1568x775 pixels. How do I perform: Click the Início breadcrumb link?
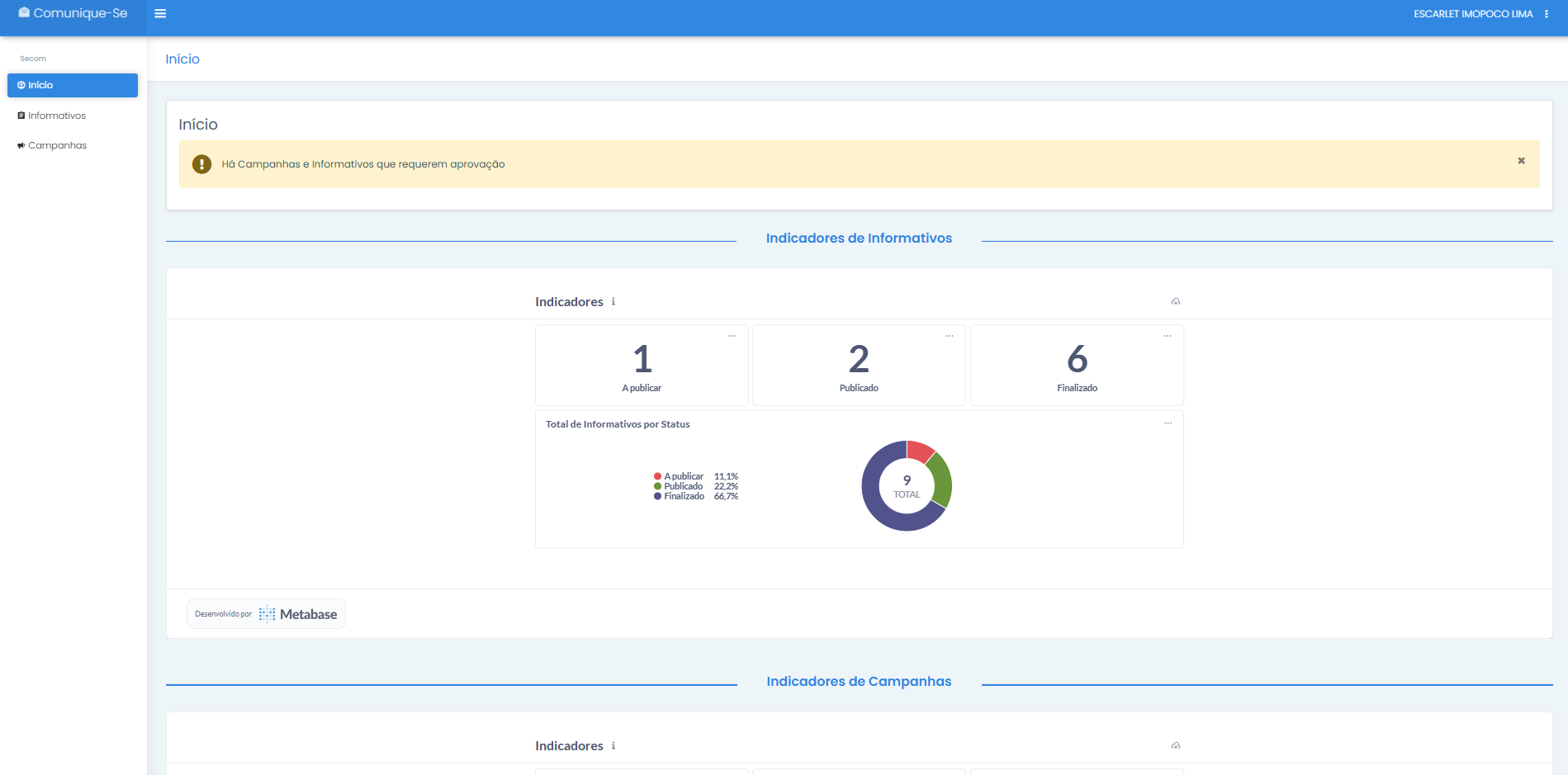click(x=182, y=59)
